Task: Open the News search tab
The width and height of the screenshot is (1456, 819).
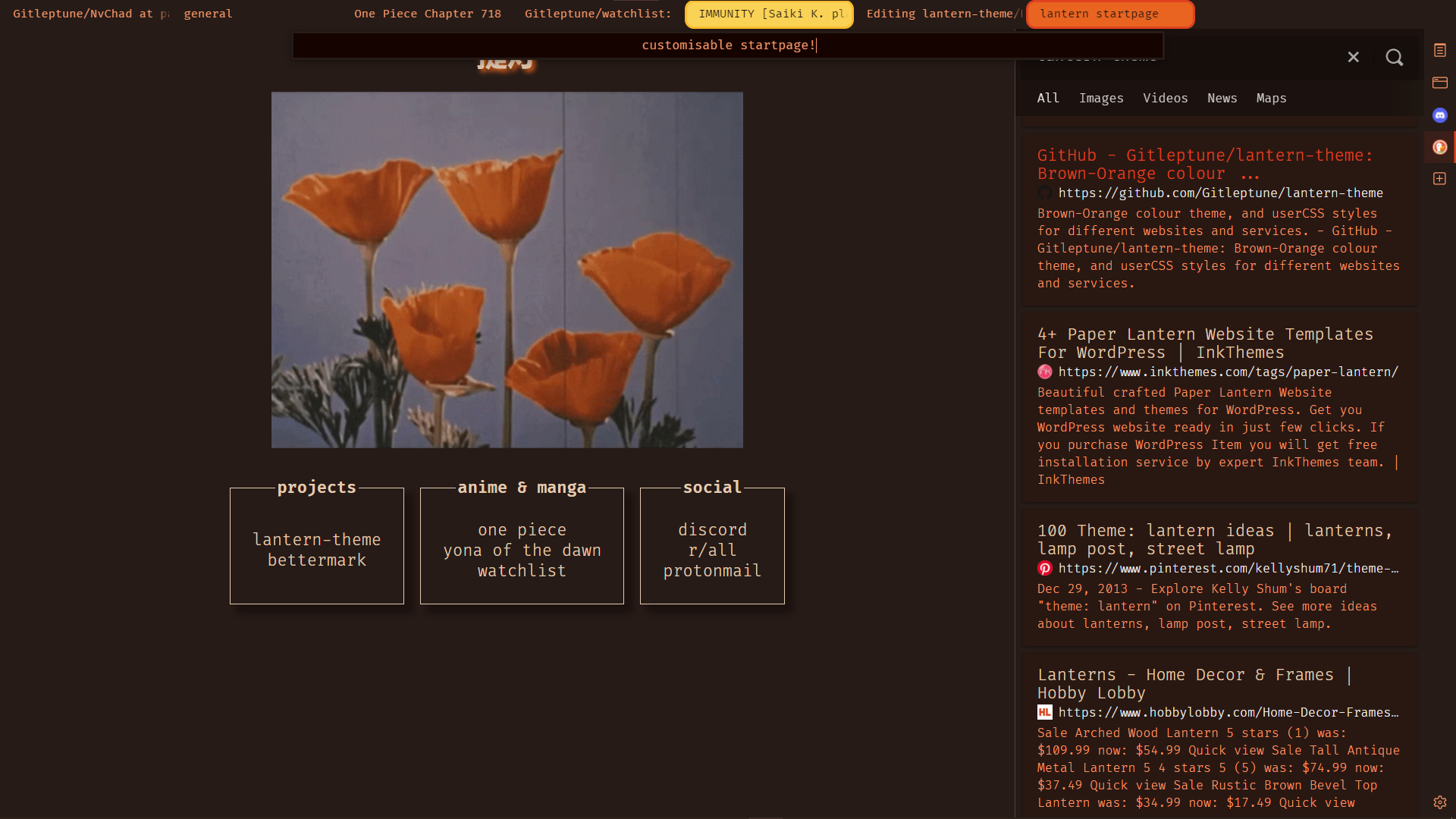Action: [1222, 99]
